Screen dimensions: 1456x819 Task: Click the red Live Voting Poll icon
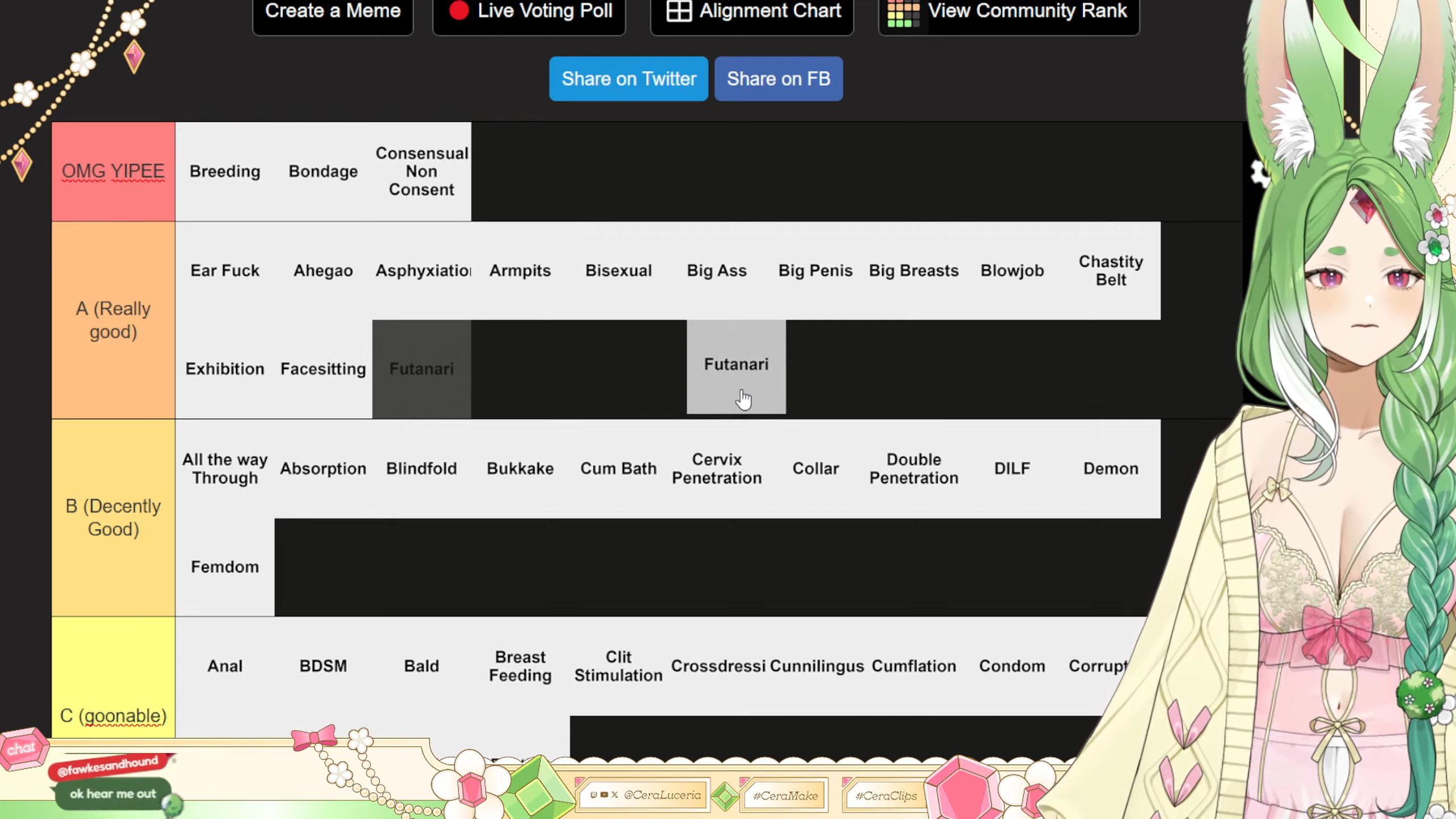(458, 11)
